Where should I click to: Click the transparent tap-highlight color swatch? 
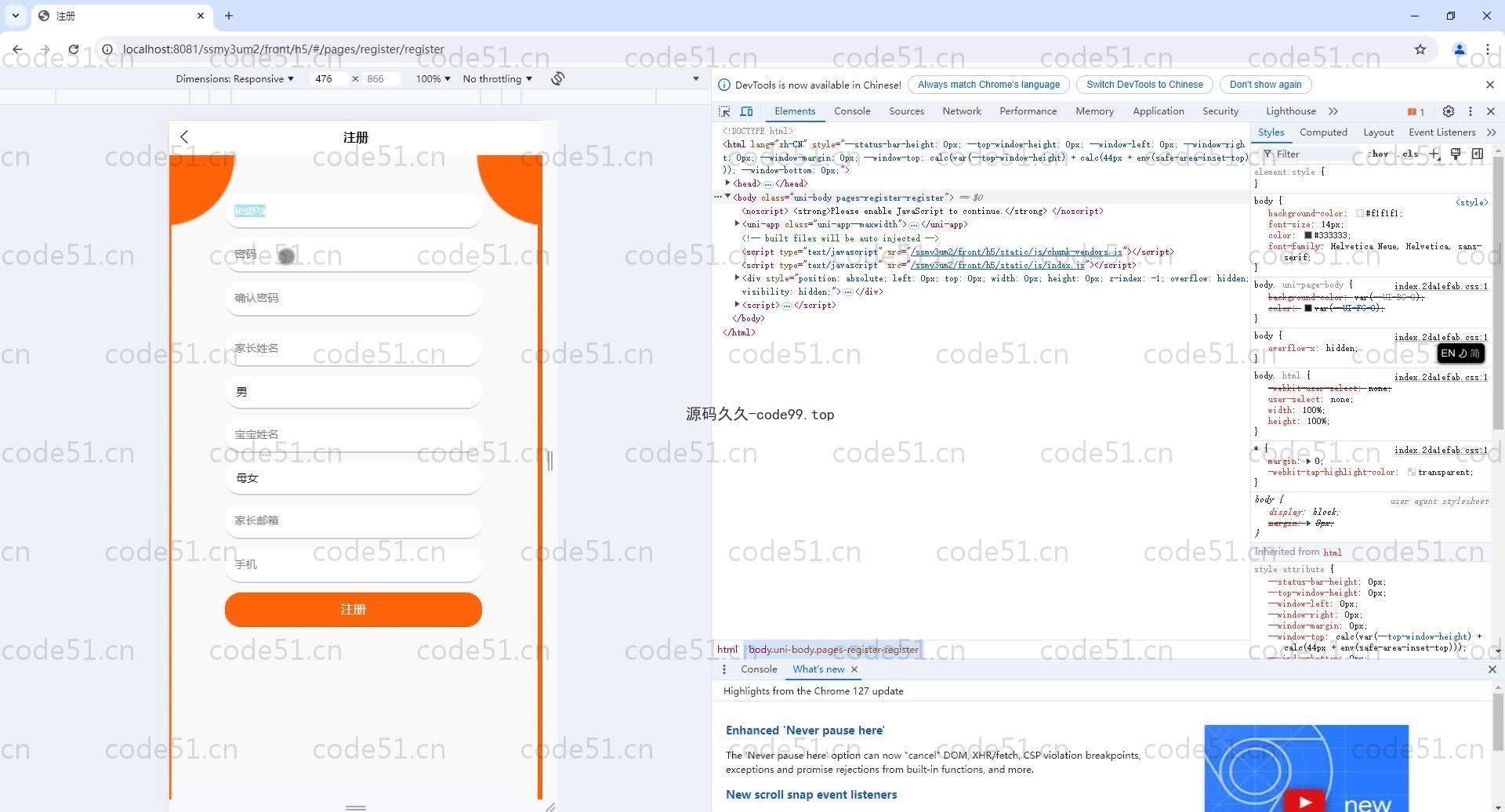[x=1412, y=472]
